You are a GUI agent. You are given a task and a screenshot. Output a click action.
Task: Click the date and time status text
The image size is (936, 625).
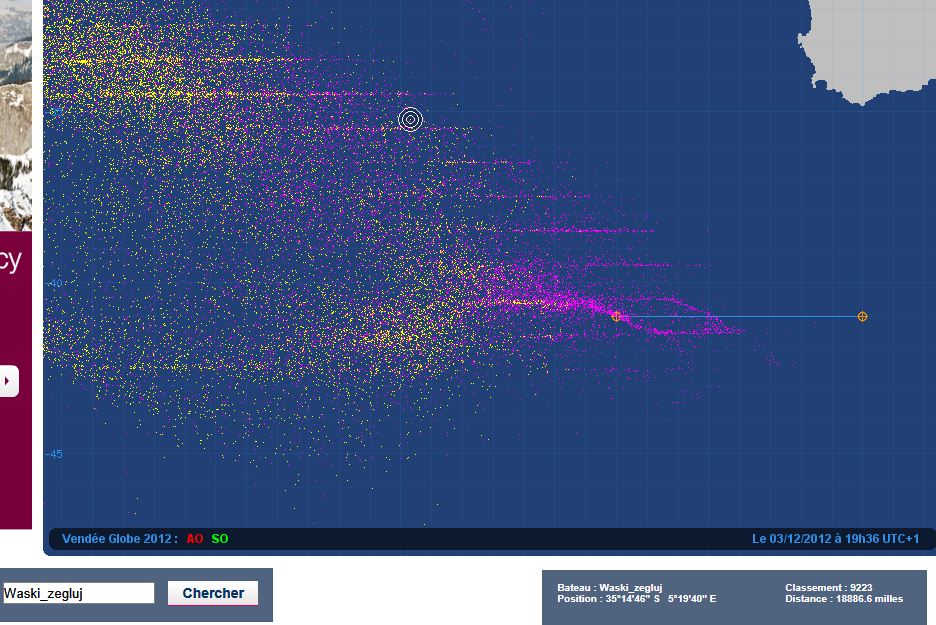pyautogui.click(x=835, y=539)
